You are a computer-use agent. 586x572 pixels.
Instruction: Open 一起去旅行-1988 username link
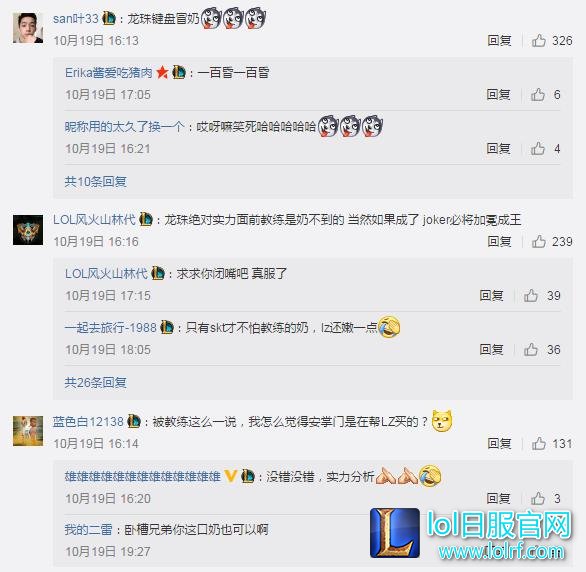coord(111,328)
